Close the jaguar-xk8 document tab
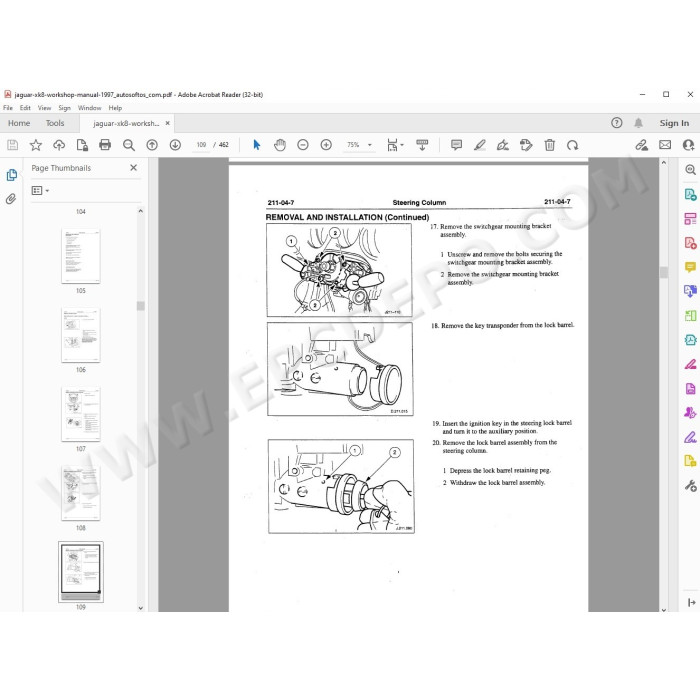 pyautogui.click(x=167, y=123)
